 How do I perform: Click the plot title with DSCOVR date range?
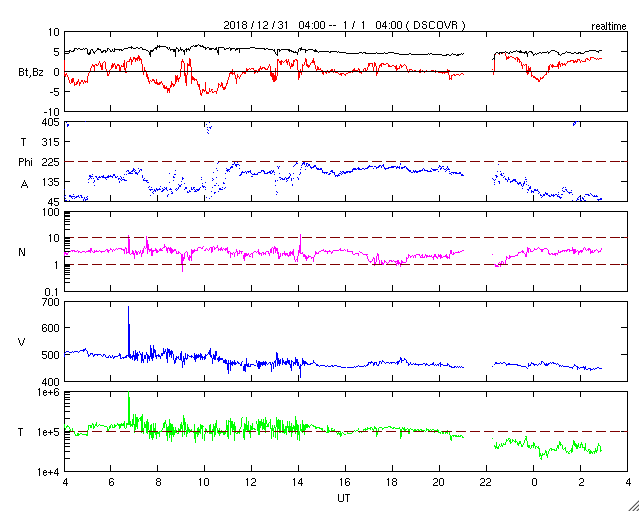tap(344, 25)
